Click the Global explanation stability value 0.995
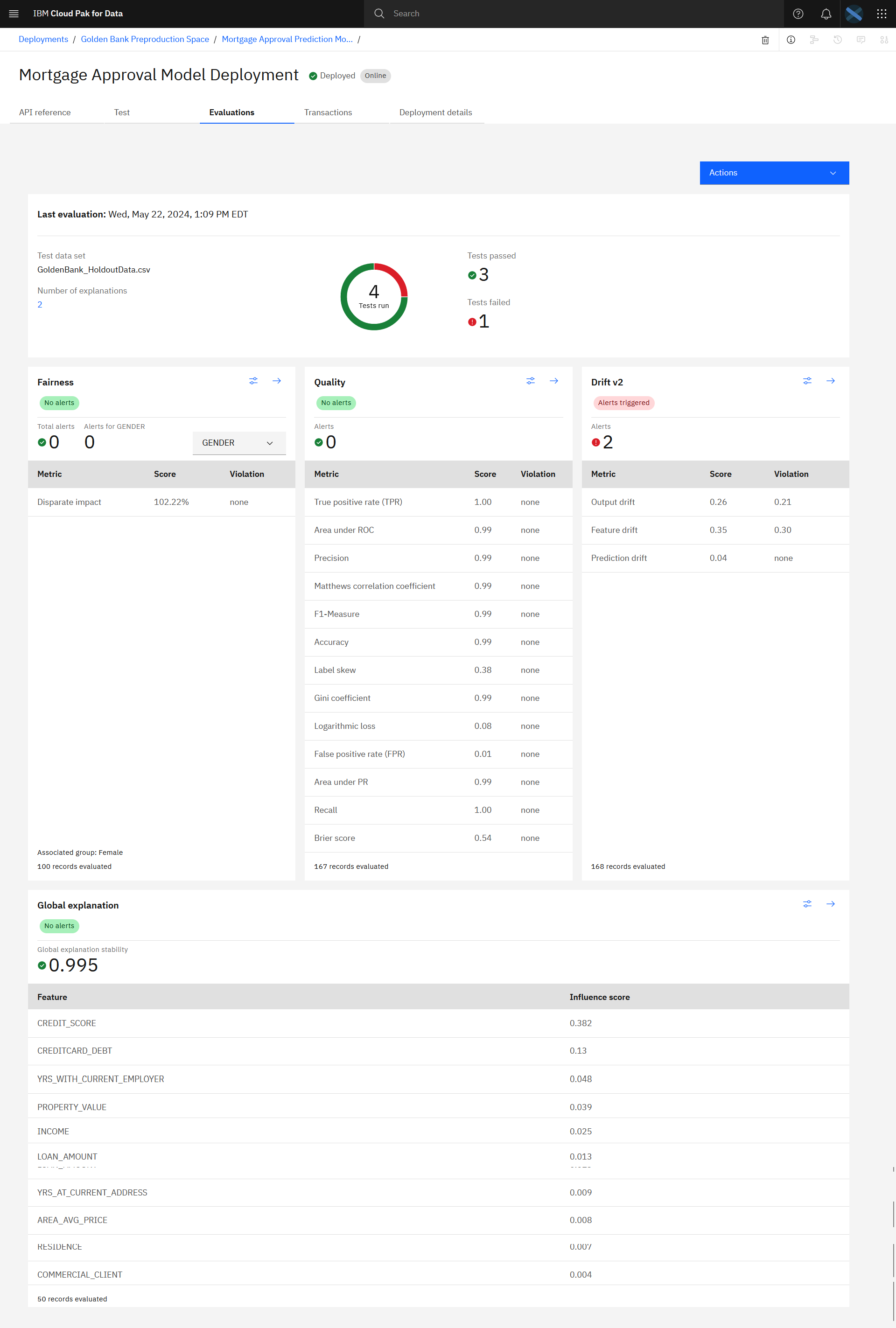 [73, 965]
